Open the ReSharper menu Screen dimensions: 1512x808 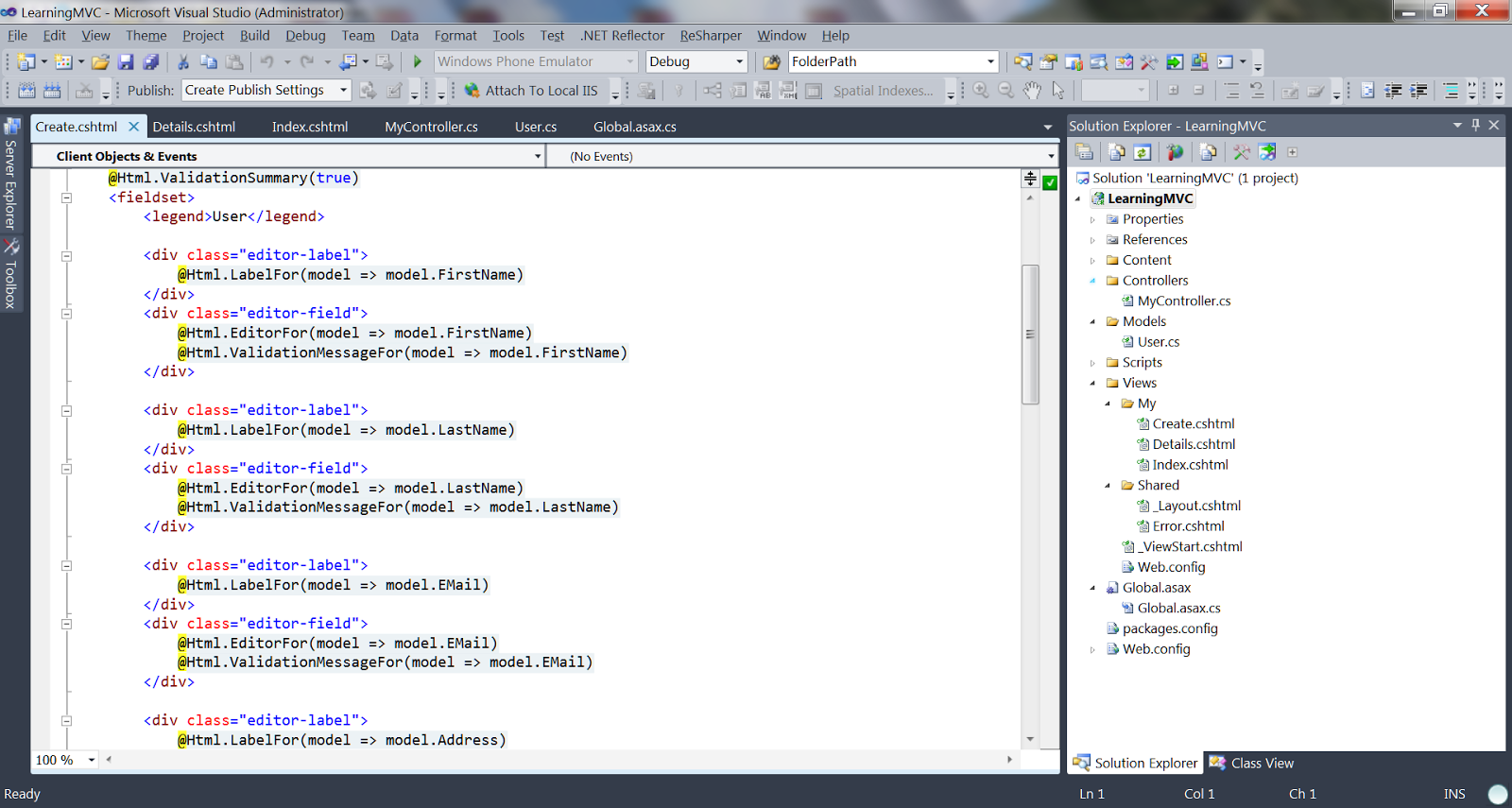711,36
